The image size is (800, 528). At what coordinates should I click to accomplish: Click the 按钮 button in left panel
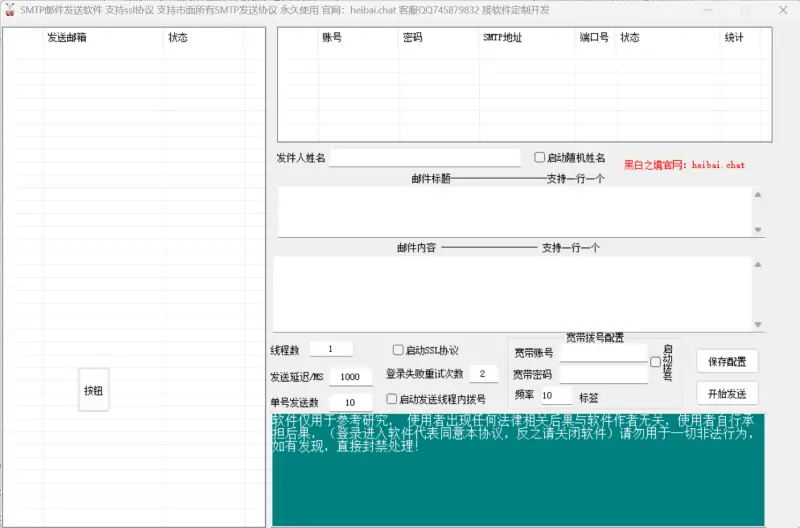[93, 390]
